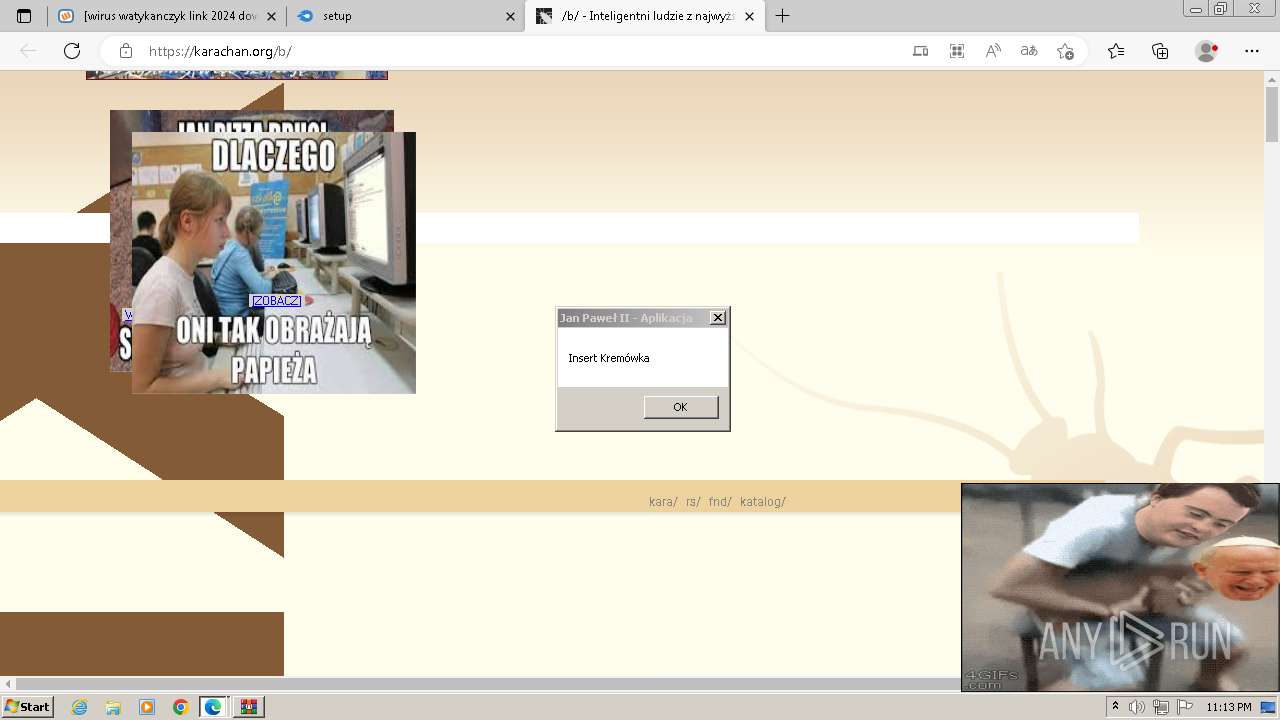Open the QR code / apps icon
Screen dimensions: 1280x720
[957, 51]
